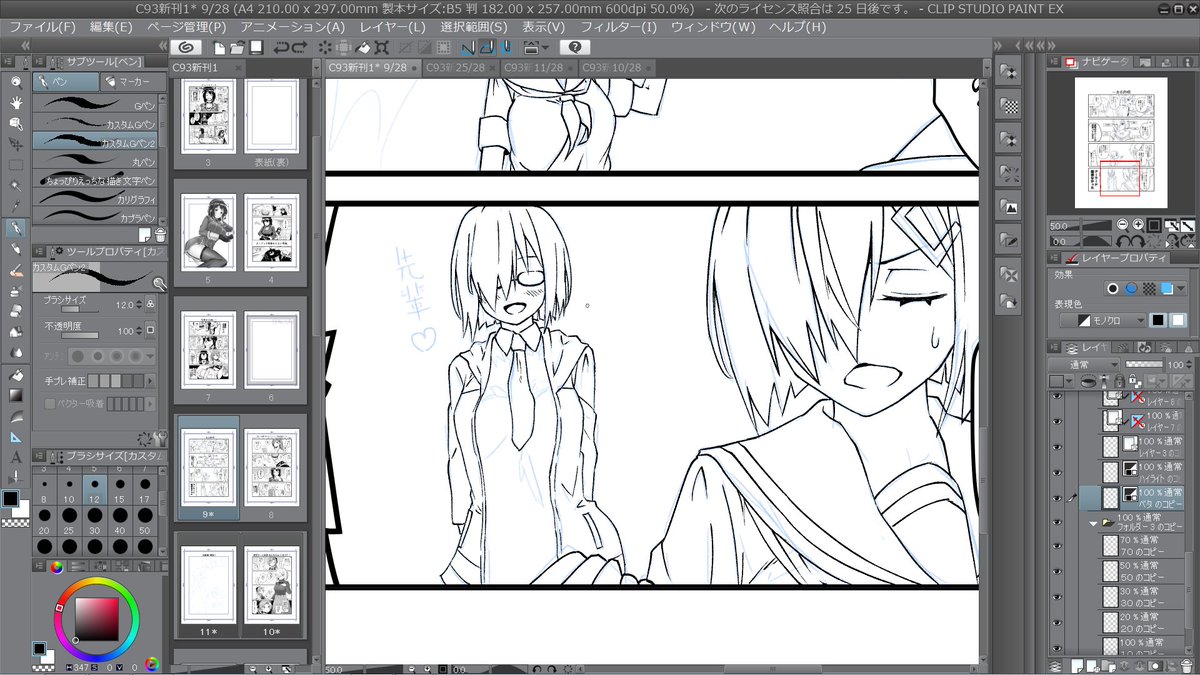Select the rectangular Selection tool

tap(16, 165)
